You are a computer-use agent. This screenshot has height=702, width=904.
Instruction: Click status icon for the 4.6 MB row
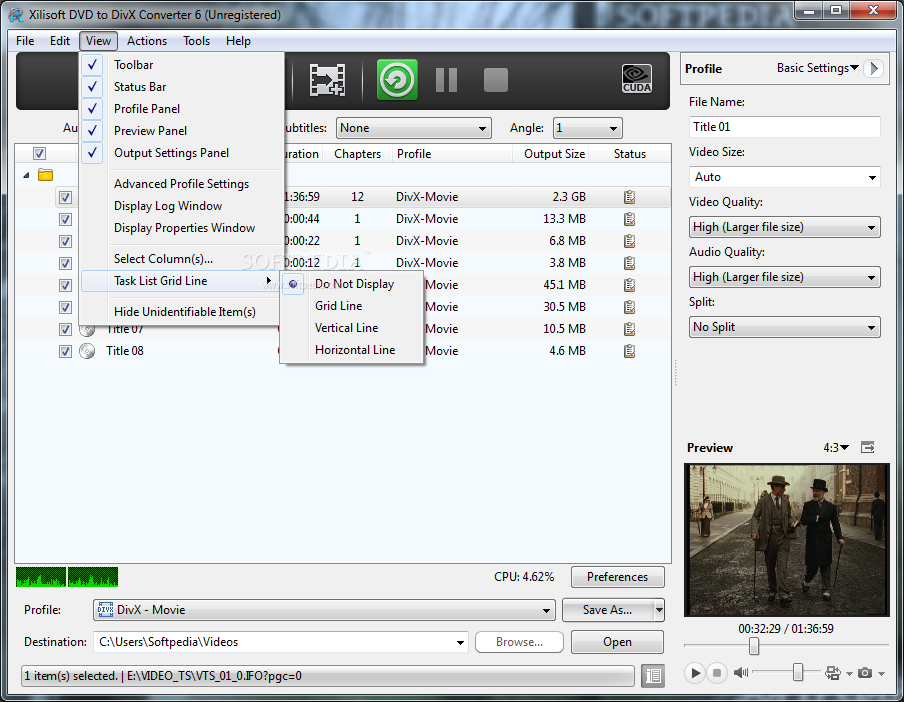click(x=630, y=351)
